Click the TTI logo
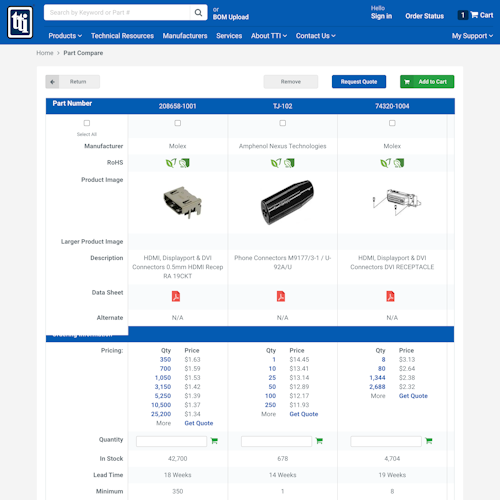Image resolution: width=500 pixels, height=500 pixels. click(x=20, y=23)
